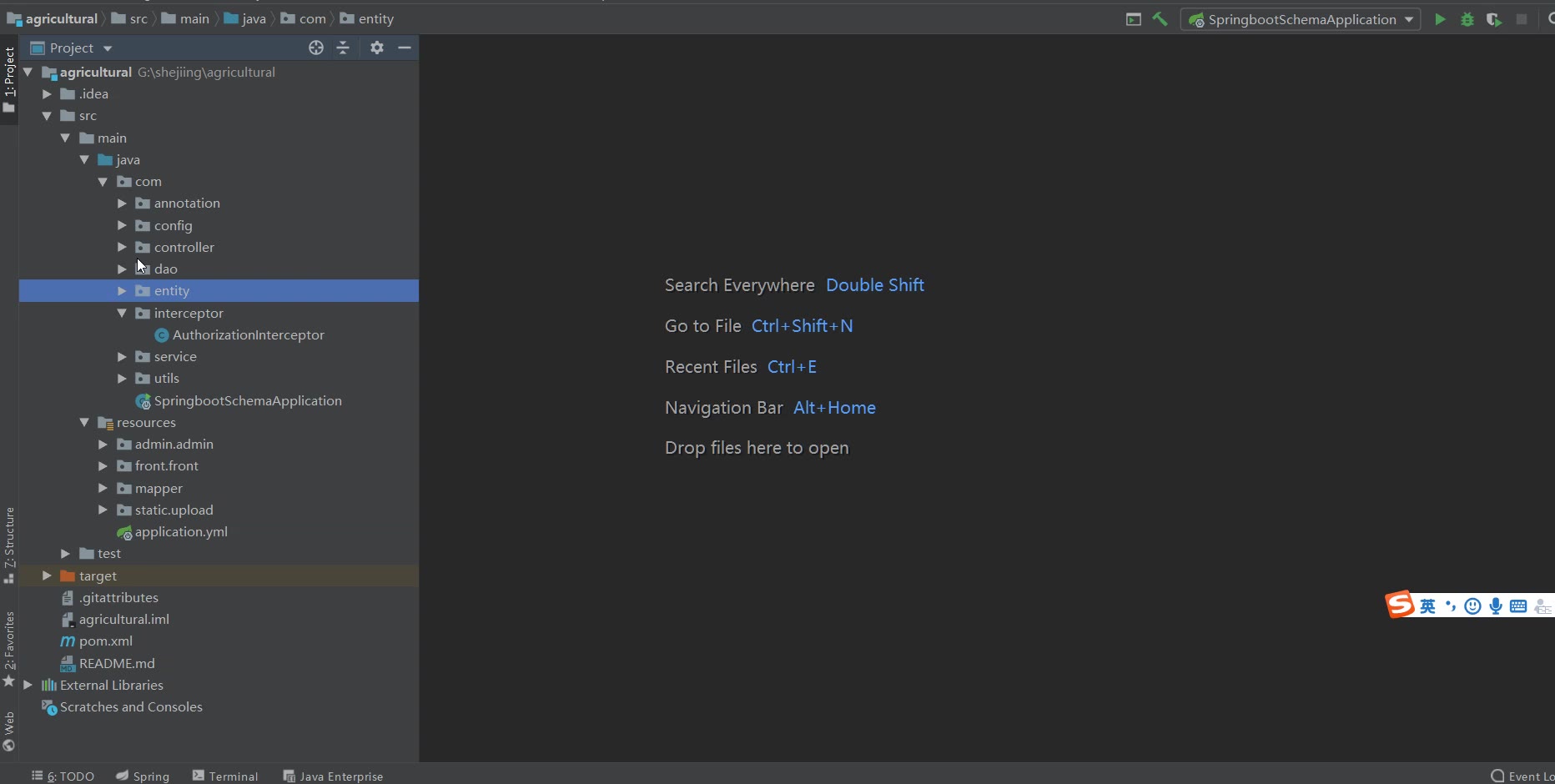Start debugging with the green bug icon
1555x784 pixels.
(1467, 19)
